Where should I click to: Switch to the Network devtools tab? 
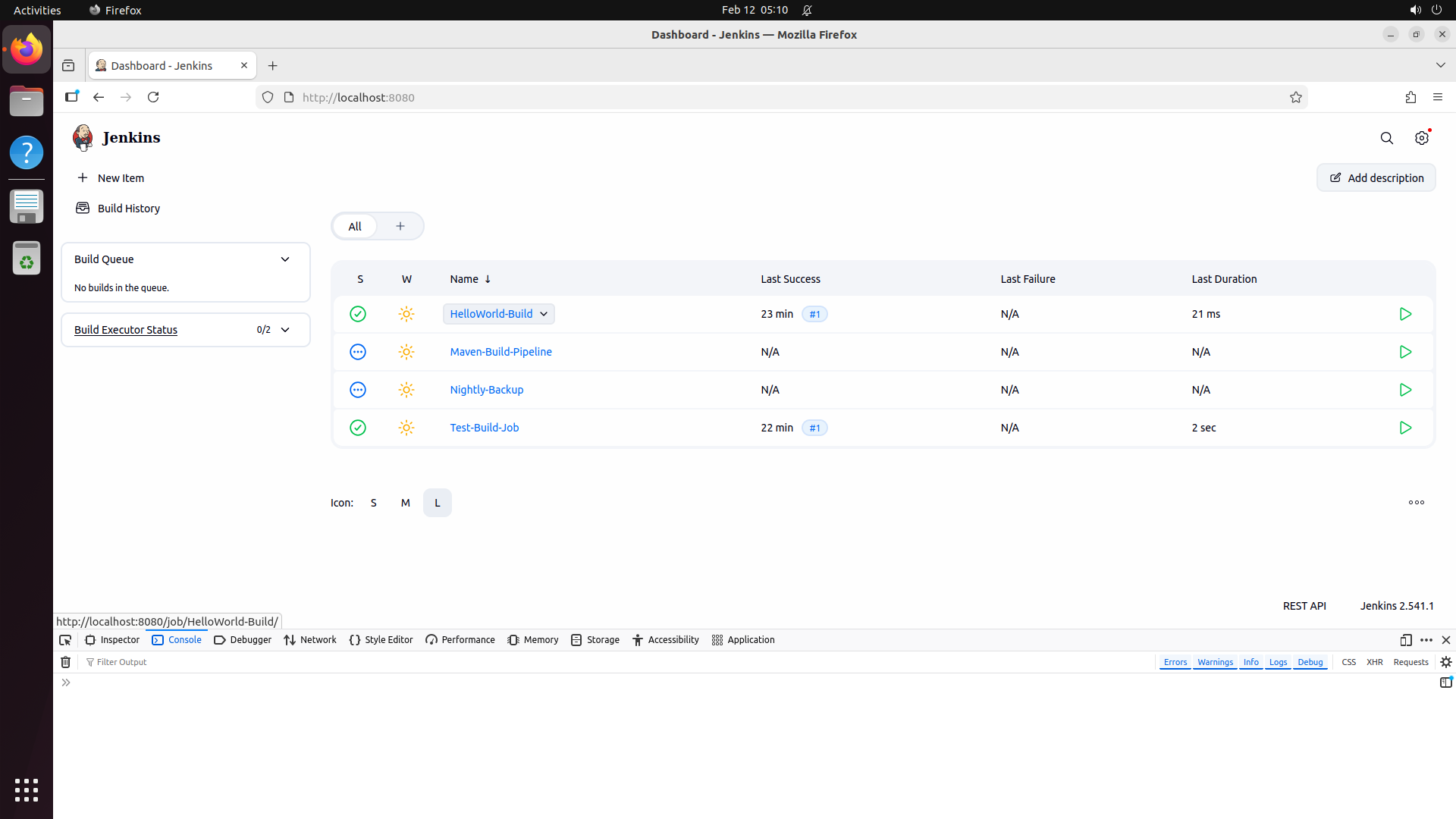(310, 640)
